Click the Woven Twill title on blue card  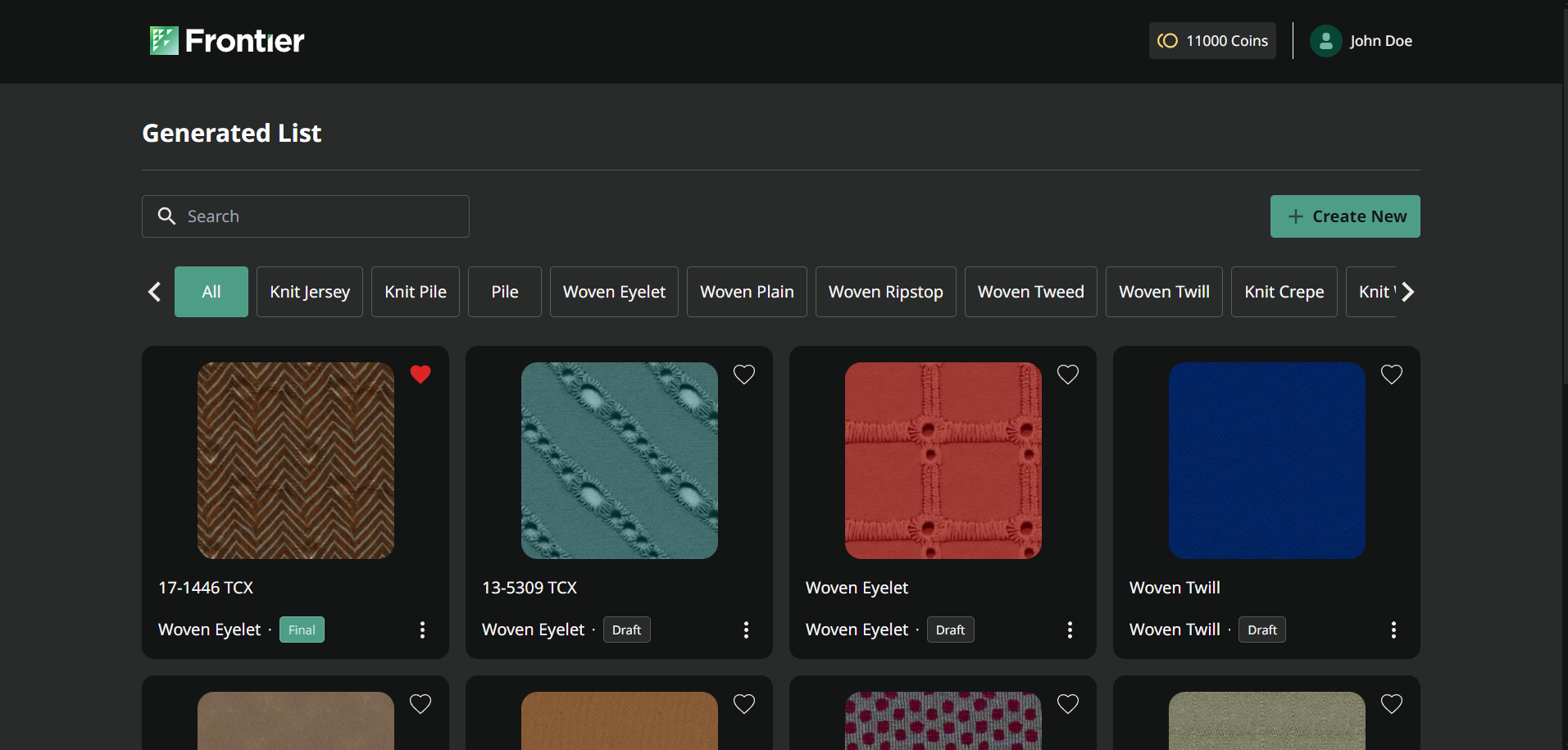[1175, 588]
